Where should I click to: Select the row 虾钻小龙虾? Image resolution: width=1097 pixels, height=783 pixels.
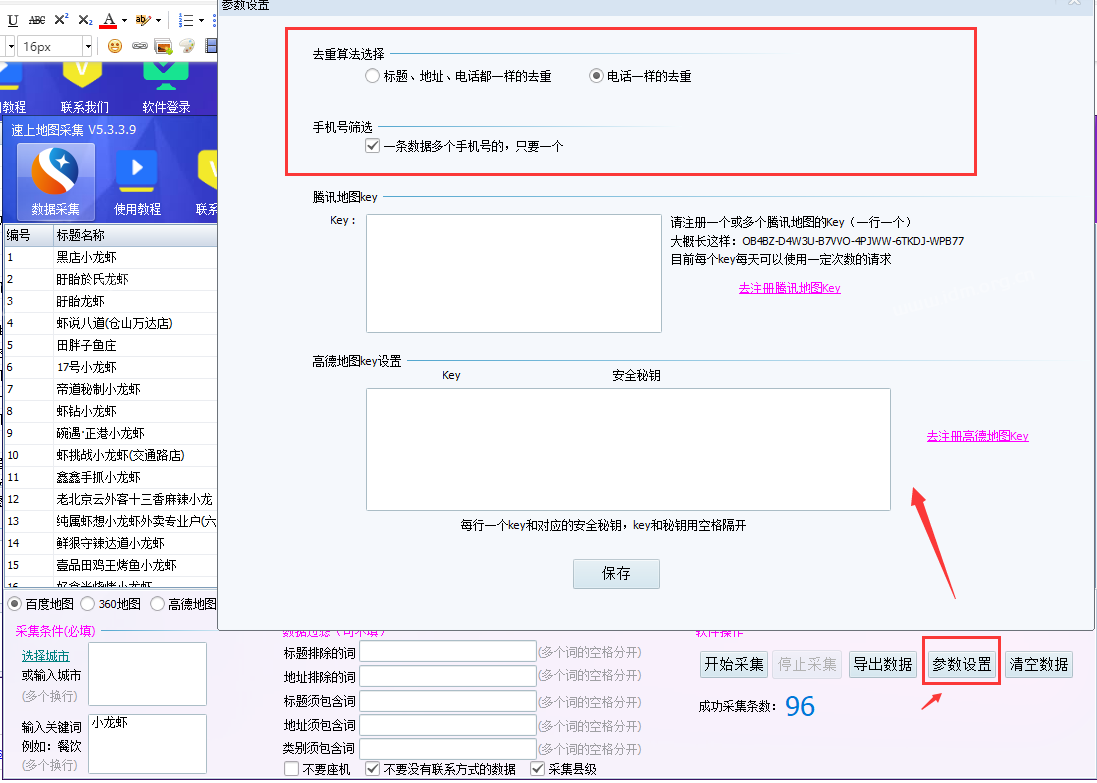coord(111,411)
